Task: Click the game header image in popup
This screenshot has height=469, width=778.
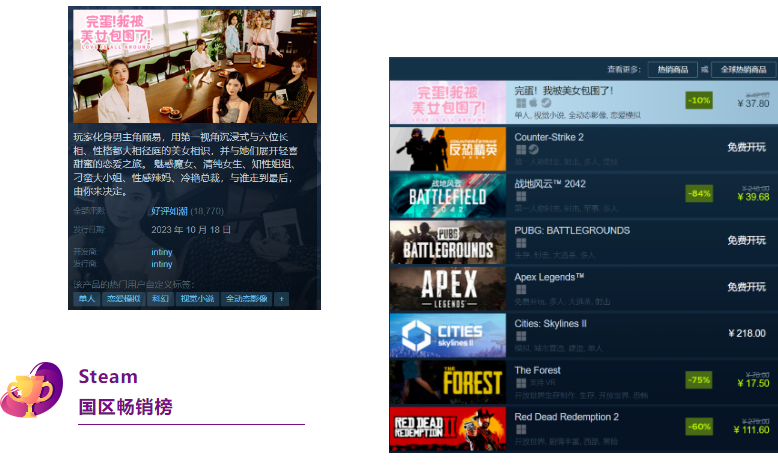Action: point(195,67)
